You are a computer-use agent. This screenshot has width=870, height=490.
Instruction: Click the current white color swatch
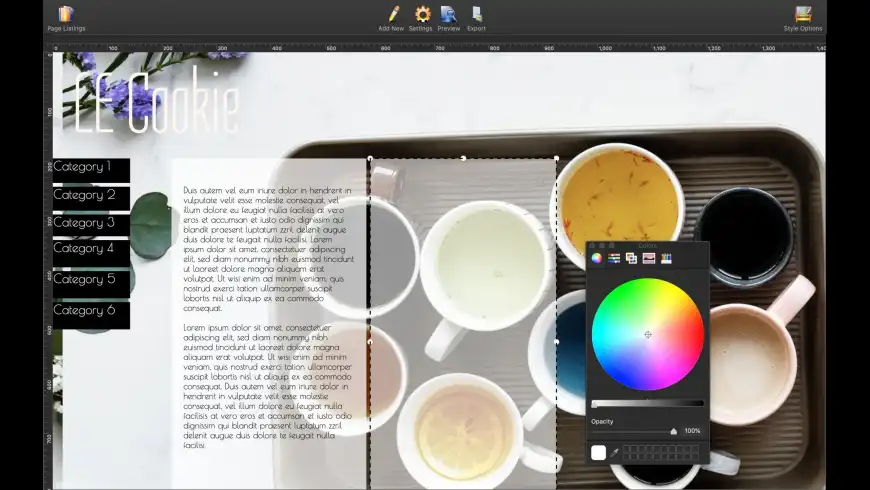(x=598, y=453)
